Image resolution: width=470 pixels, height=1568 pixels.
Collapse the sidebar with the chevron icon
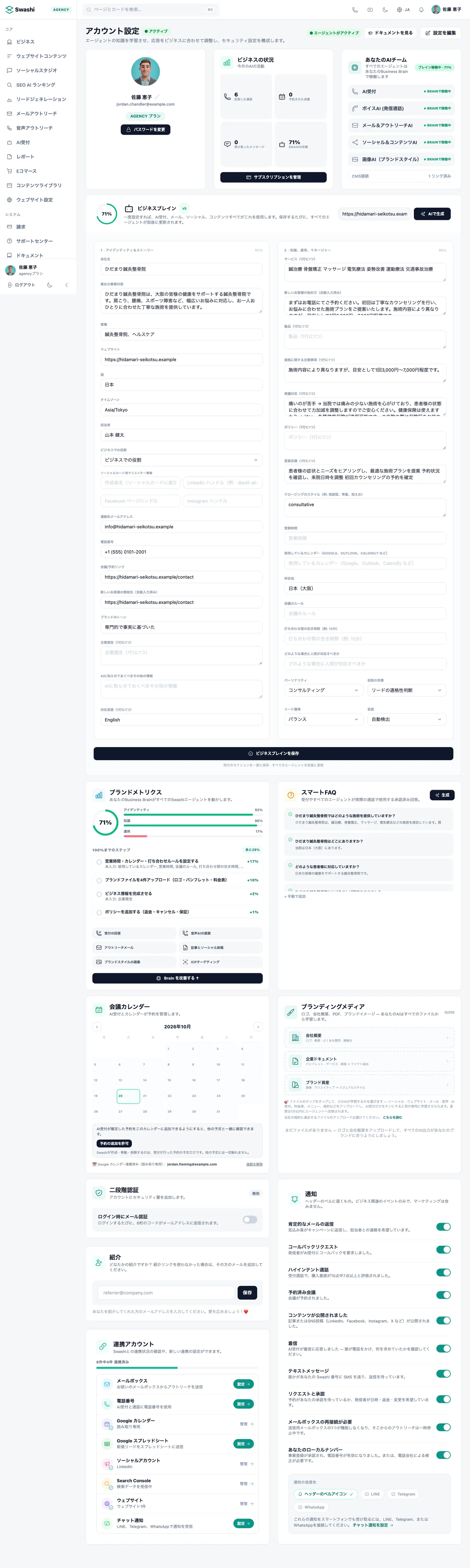point(66,285)
